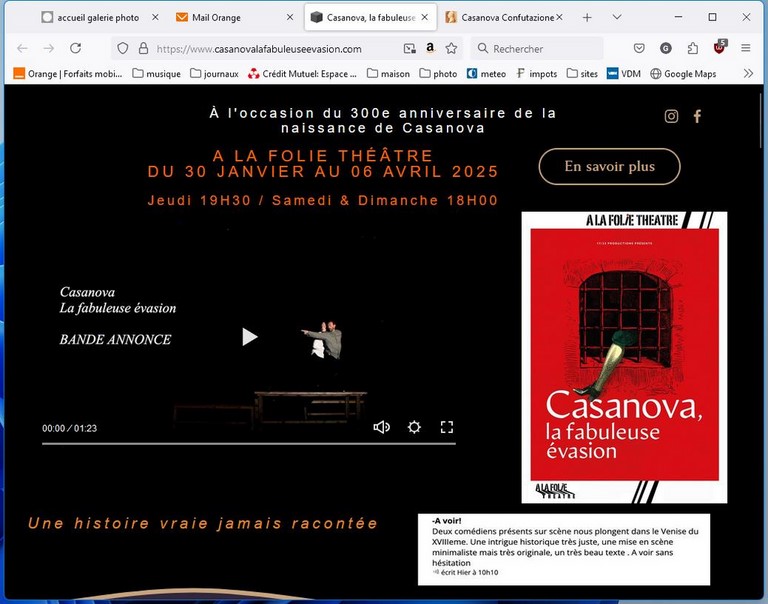Open the photo bookmarks folder
The width and height of the screenshot is (768, 604).
click(438, 73)
